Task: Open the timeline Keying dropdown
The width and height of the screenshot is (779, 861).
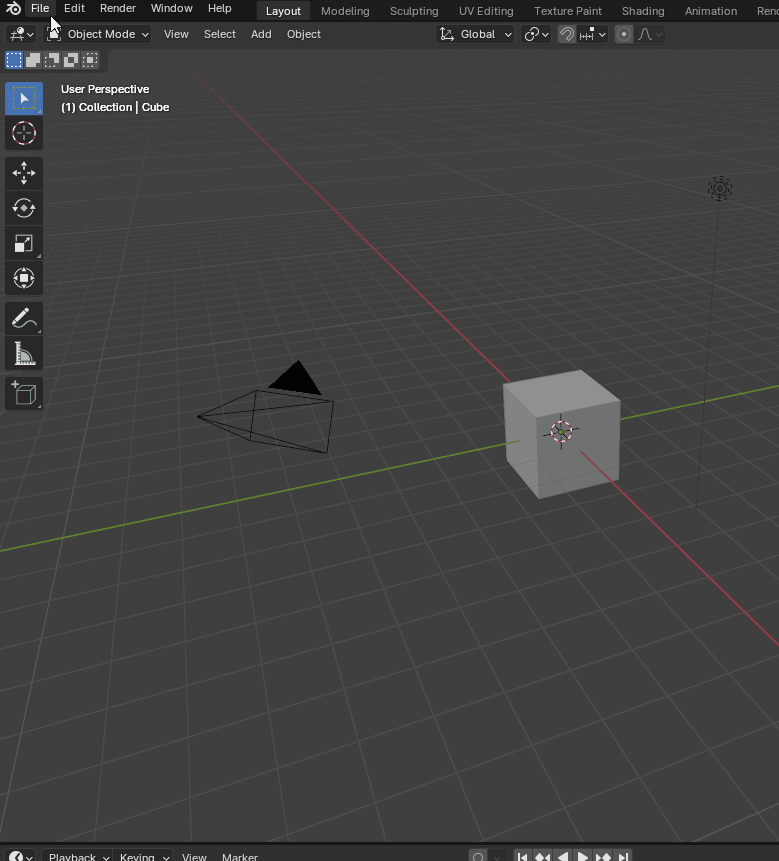Action: point(143,856)
